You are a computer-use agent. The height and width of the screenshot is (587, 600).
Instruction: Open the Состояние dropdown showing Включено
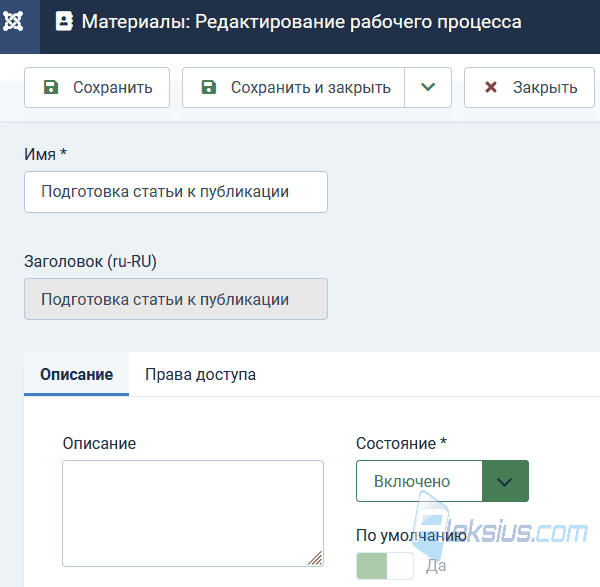click(x=442, y=481)
